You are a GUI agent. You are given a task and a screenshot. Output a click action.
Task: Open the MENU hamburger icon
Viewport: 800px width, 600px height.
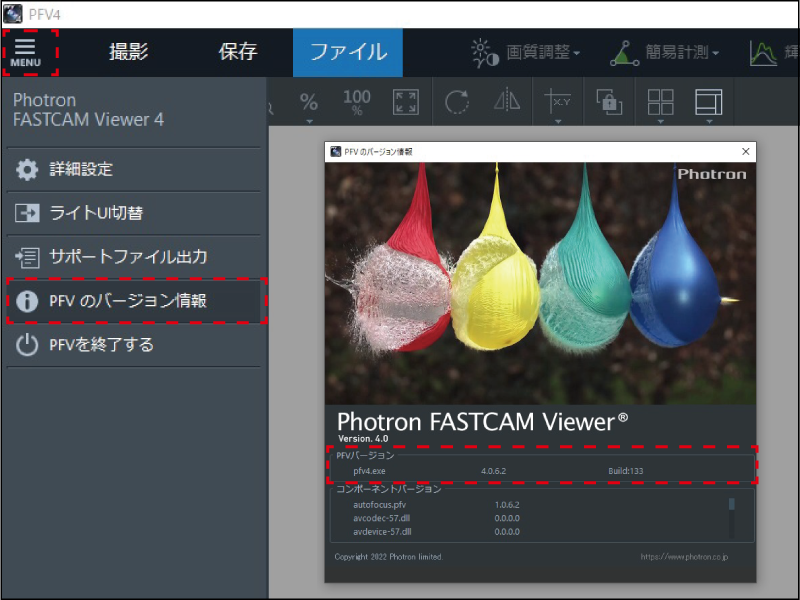(26, 53)
